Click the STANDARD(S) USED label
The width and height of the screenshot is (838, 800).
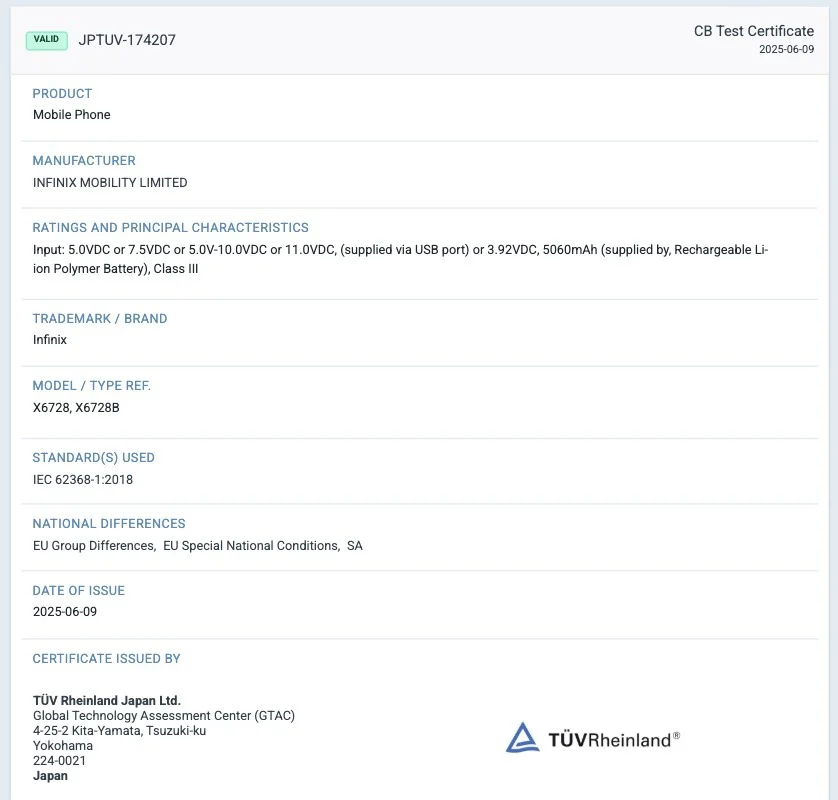coord(94,457)
